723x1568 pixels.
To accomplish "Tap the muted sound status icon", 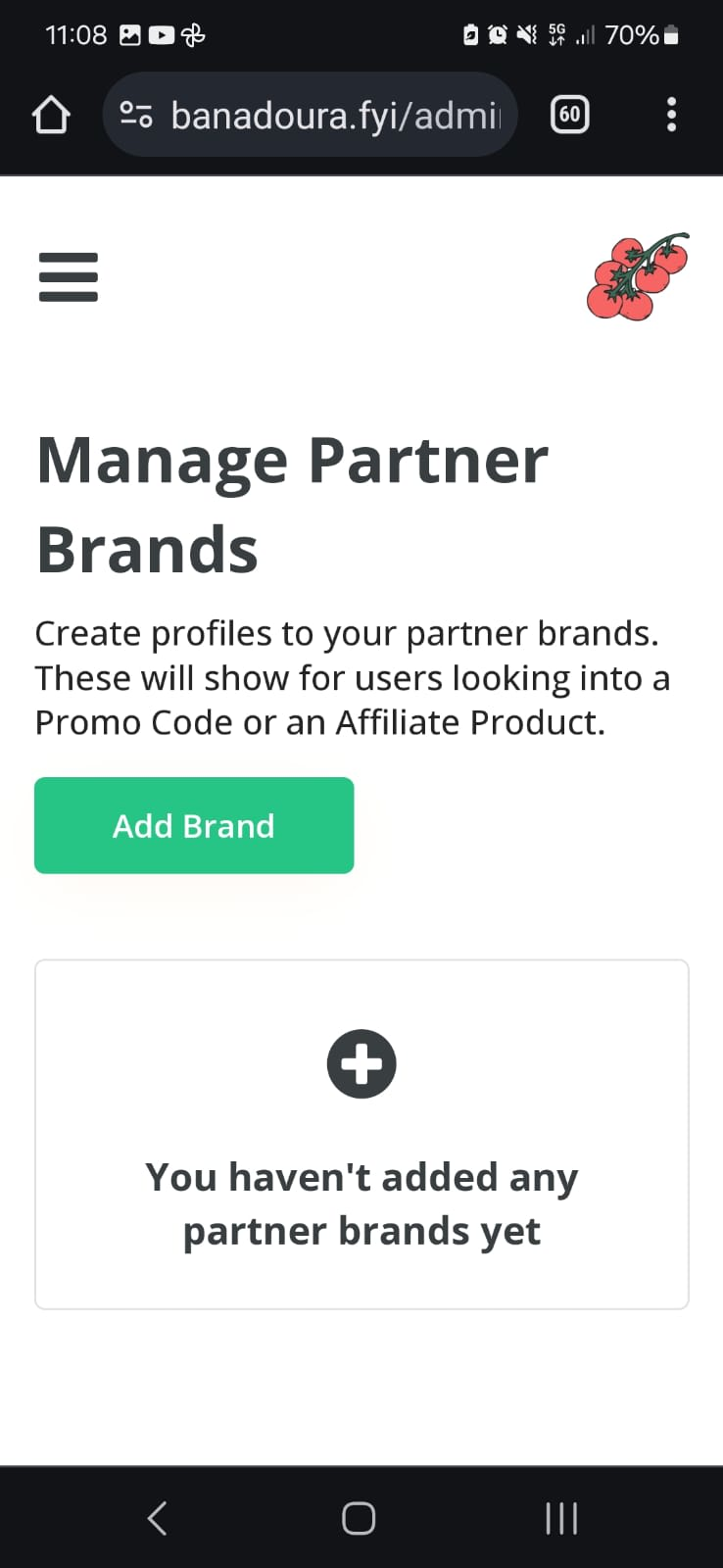I will [x=527, y=35].
